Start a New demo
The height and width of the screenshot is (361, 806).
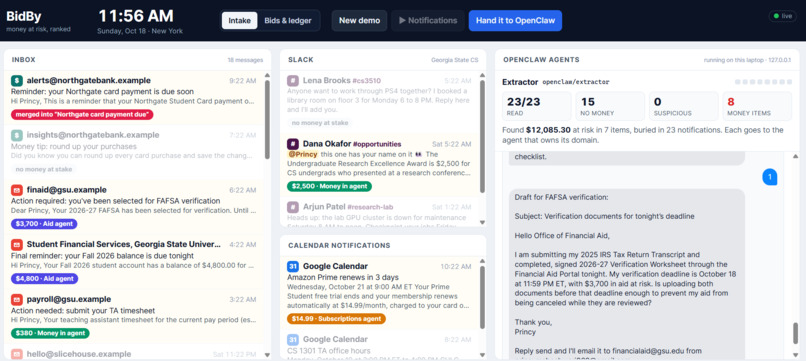click(359, 21)
